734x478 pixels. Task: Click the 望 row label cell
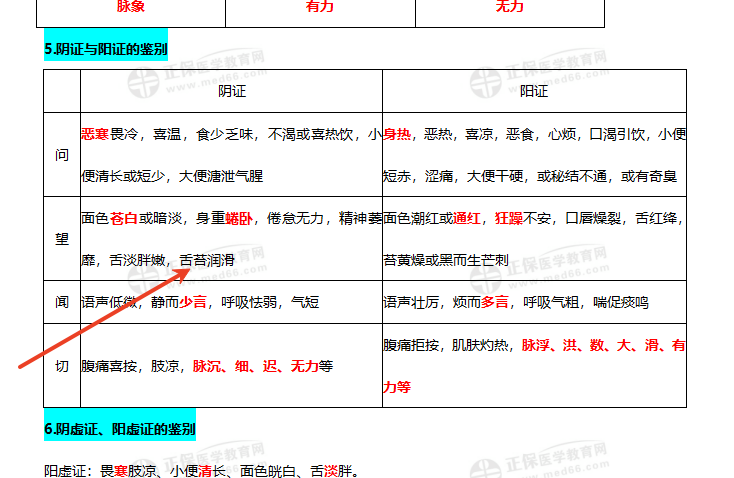pyautogui.click(x=62, y=238)
